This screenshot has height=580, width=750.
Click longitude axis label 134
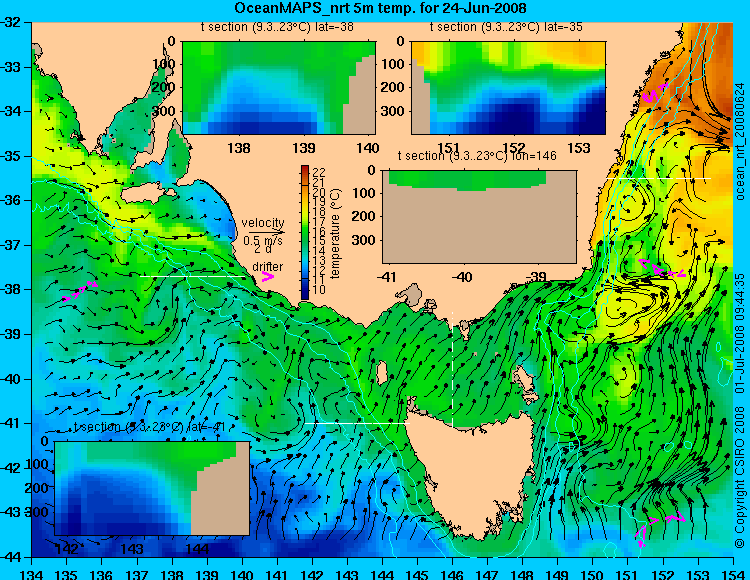[x=32, y=574]
